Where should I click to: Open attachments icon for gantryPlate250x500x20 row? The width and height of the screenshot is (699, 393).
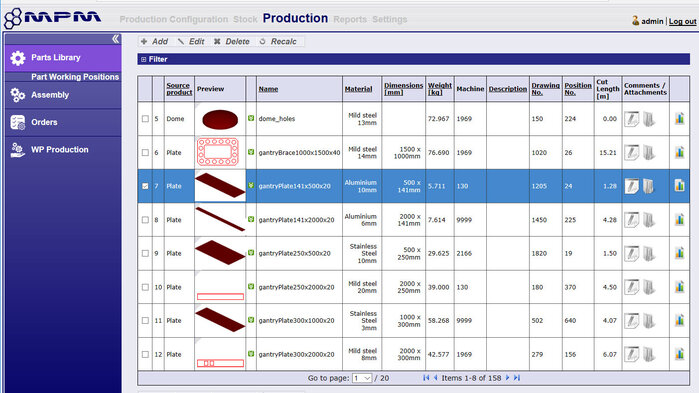click(649, 254)
